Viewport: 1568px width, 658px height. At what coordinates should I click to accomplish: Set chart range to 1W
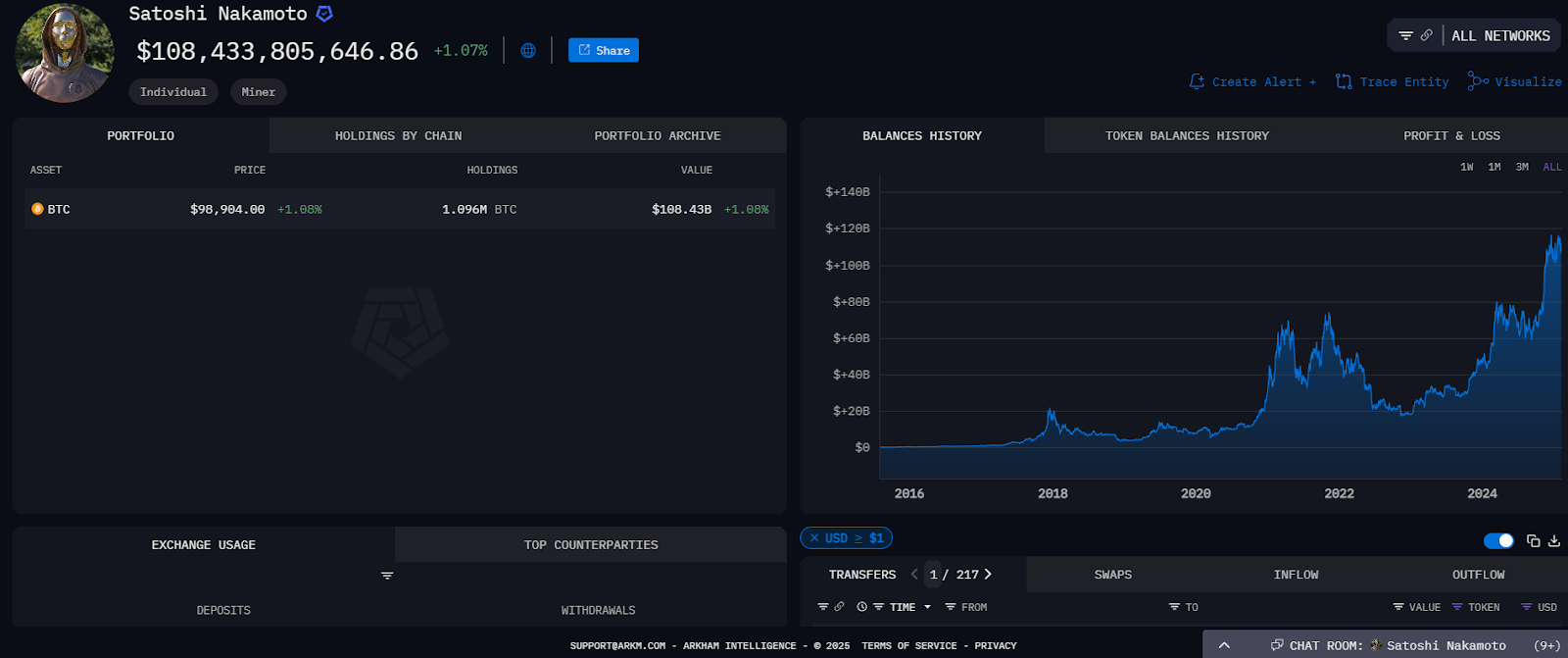coord(1467,167)
